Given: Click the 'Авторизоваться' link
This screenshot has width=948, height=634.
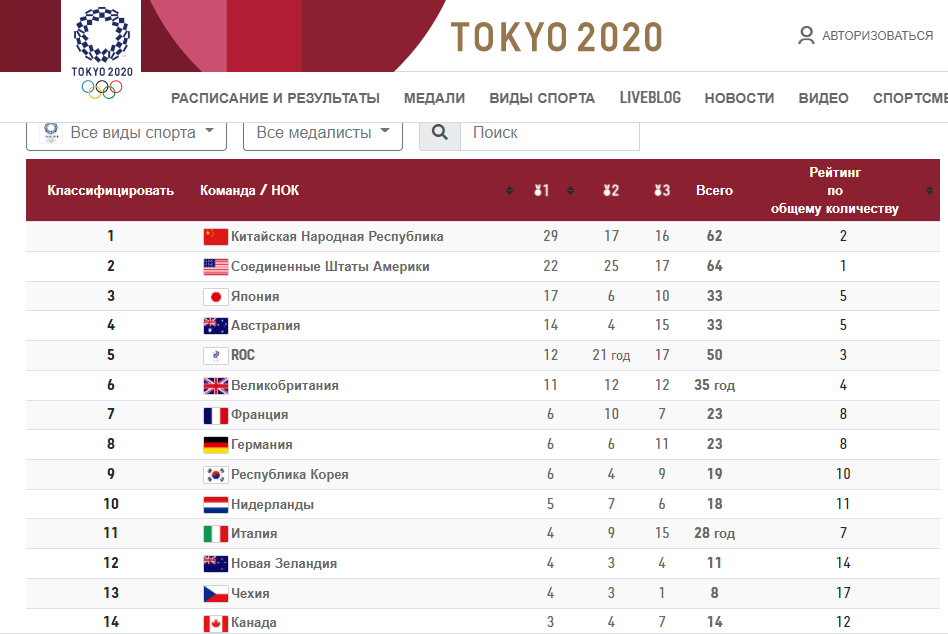Looking at the screenshot, I should [x=877, y=36].
